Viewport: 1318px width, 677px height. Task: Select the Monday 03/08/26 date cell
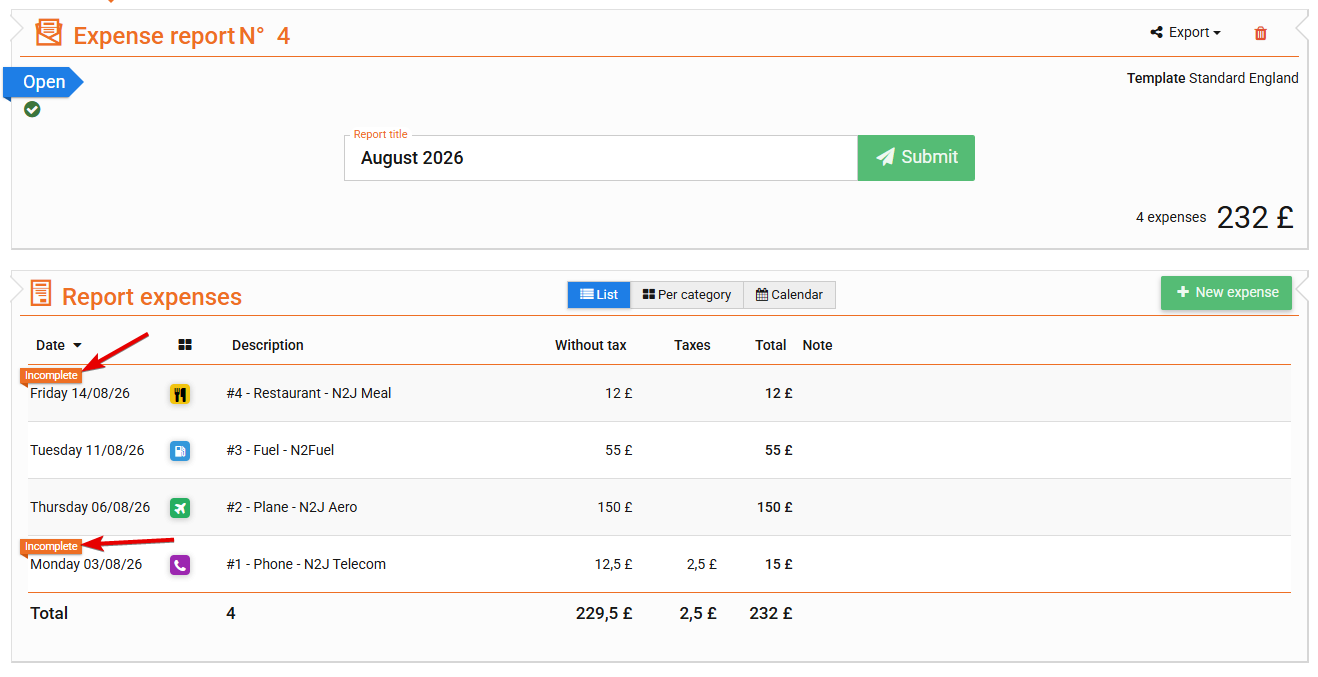click(x=86, y=564)
